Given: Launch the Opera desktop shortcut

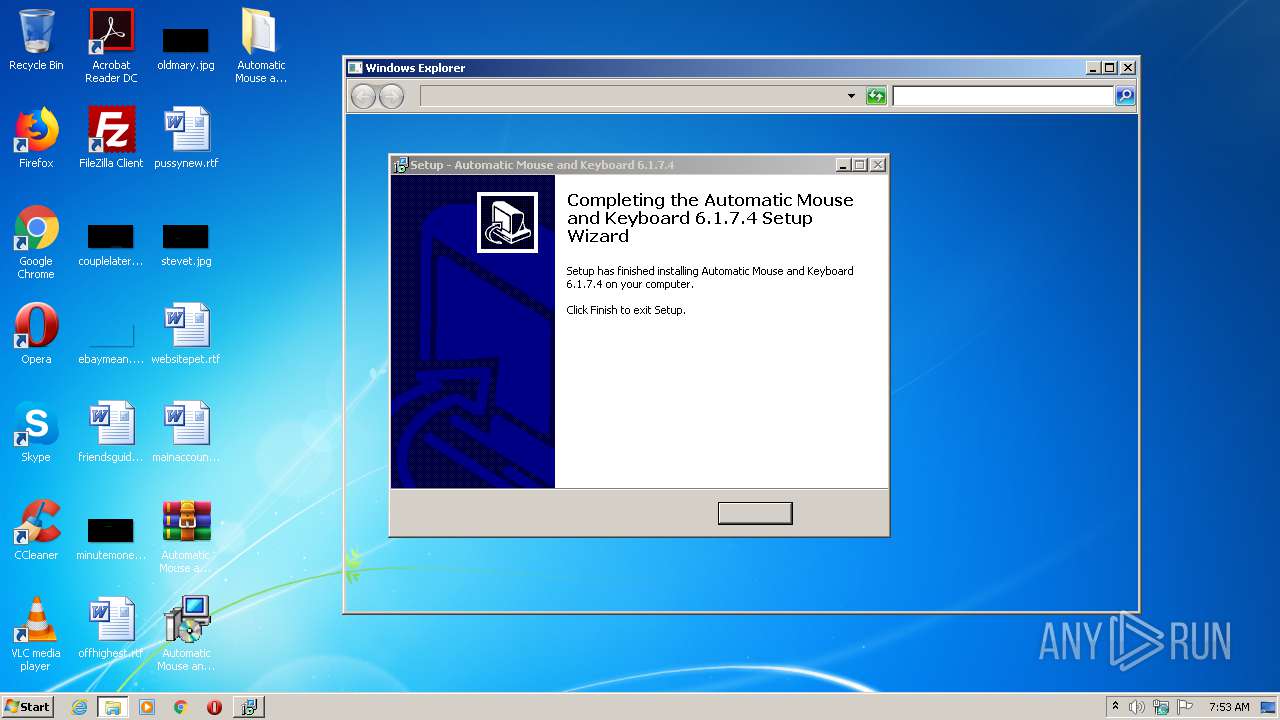Looking at the screenshot, I should [36, 334].
